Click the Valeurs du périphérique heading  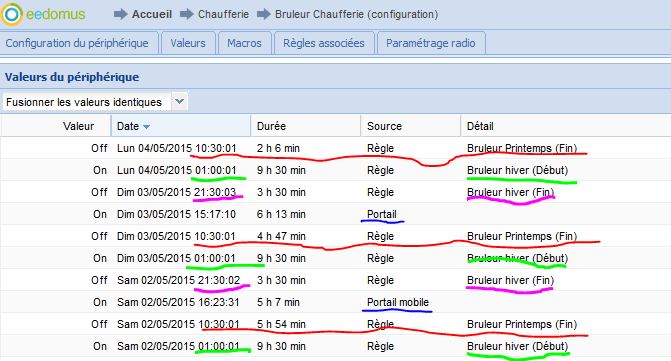72,77
